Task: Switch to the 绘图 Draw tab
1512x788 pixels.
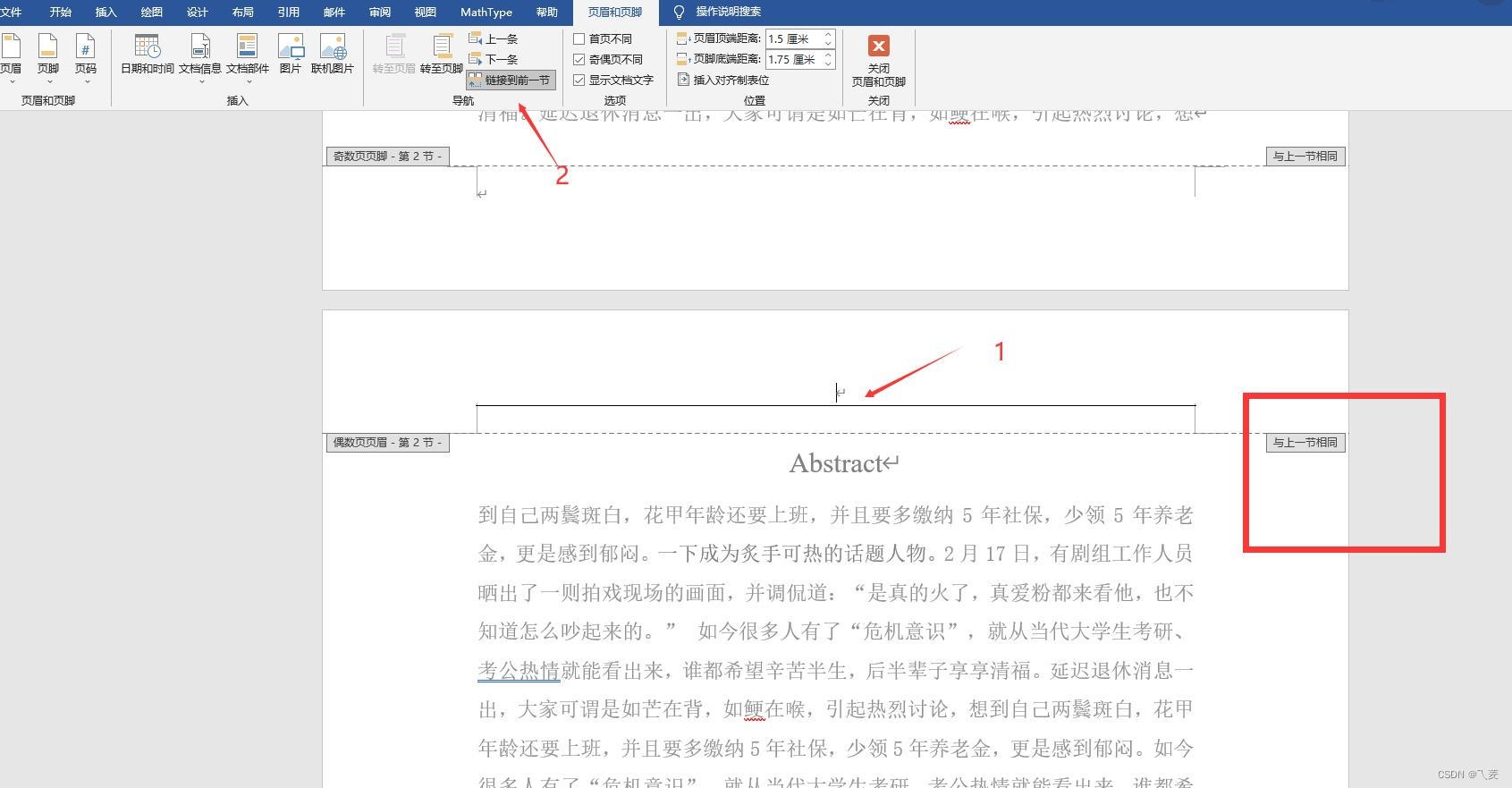Action: (152, 13)
